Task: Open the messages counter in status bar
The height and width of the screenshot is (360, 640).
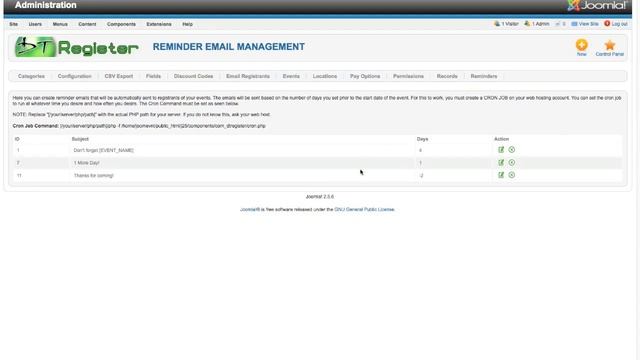Action: point(560,24)
